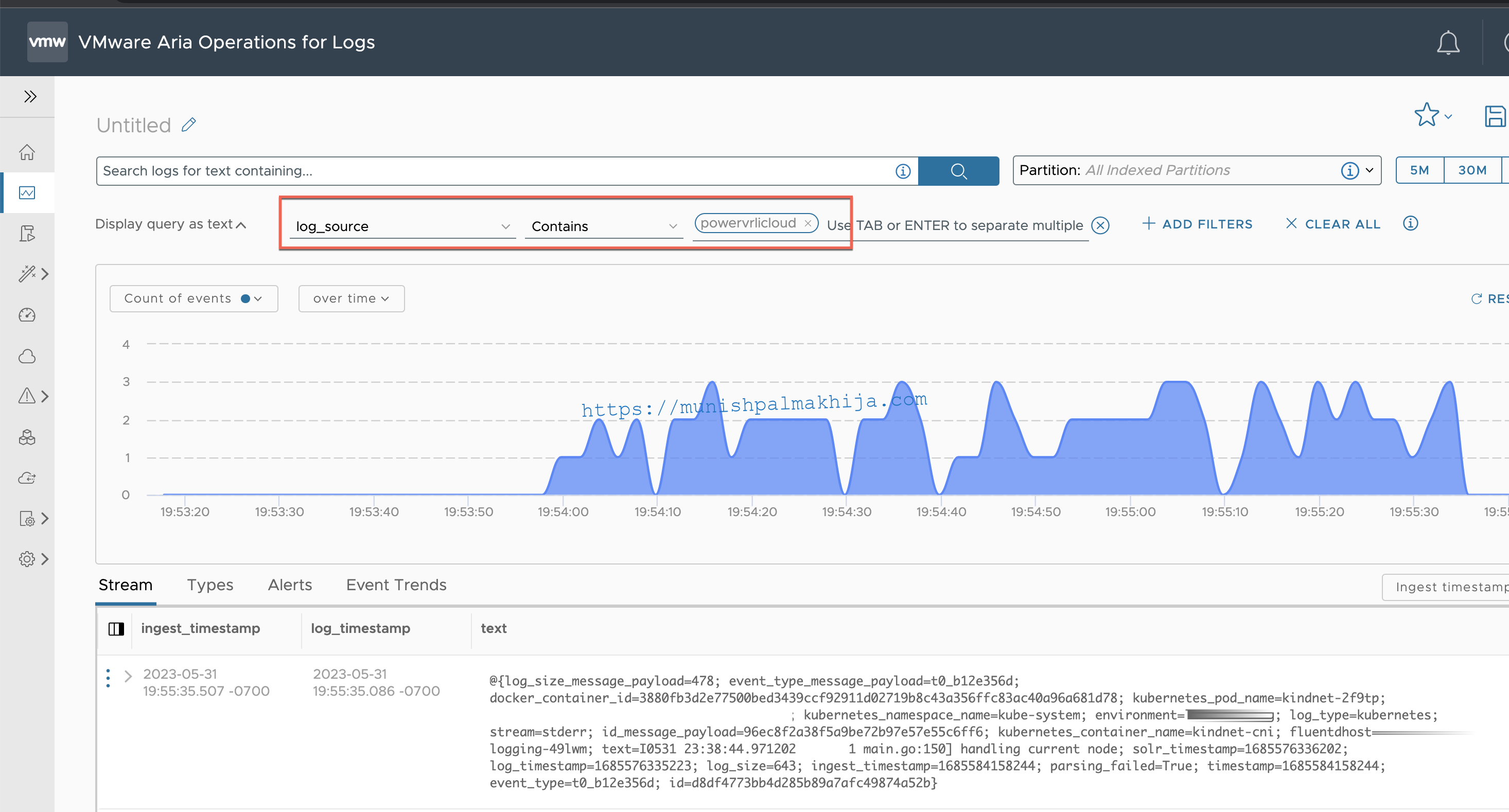
Task: Edit the Untitled query name pencil
Action: coord(188,125)
